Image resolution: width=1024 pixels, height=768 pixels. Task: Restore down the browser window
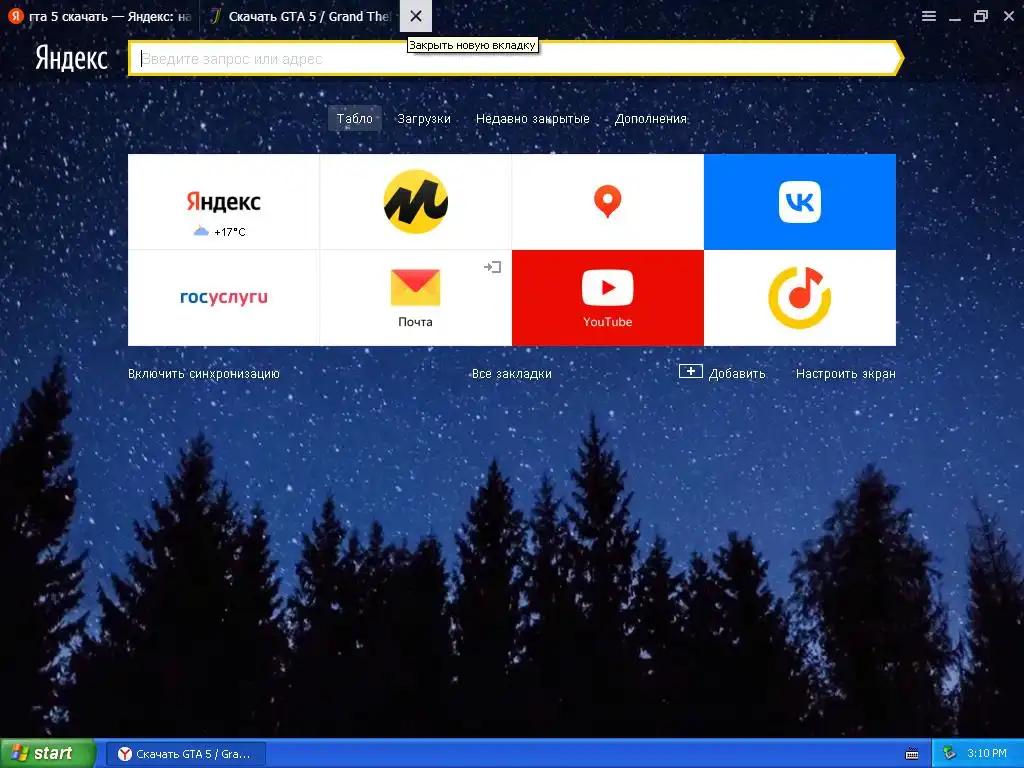click(x=981, y=16)
